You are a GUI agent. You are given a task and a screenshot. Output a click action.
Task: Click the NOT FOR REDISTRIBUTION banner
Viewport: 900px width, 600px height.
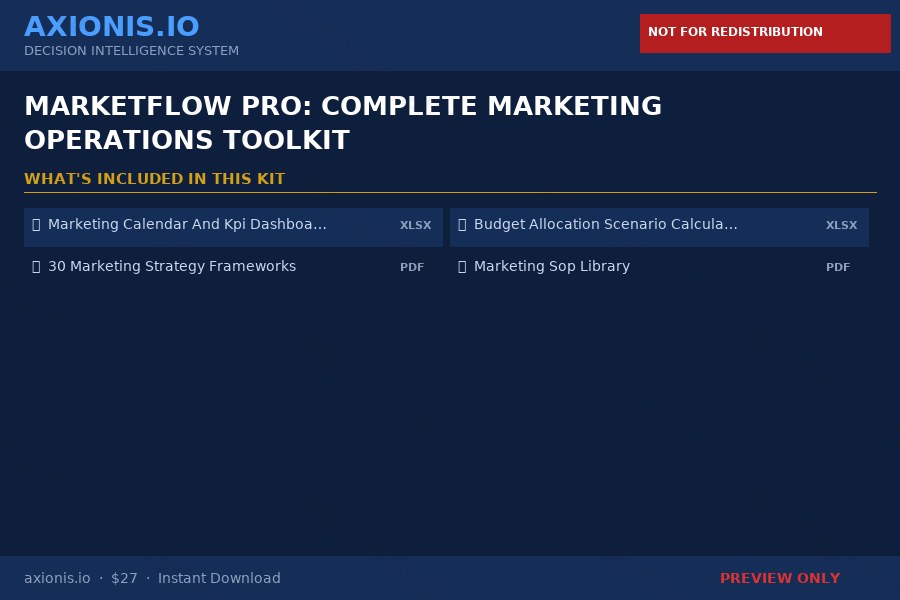coord(765,32)
